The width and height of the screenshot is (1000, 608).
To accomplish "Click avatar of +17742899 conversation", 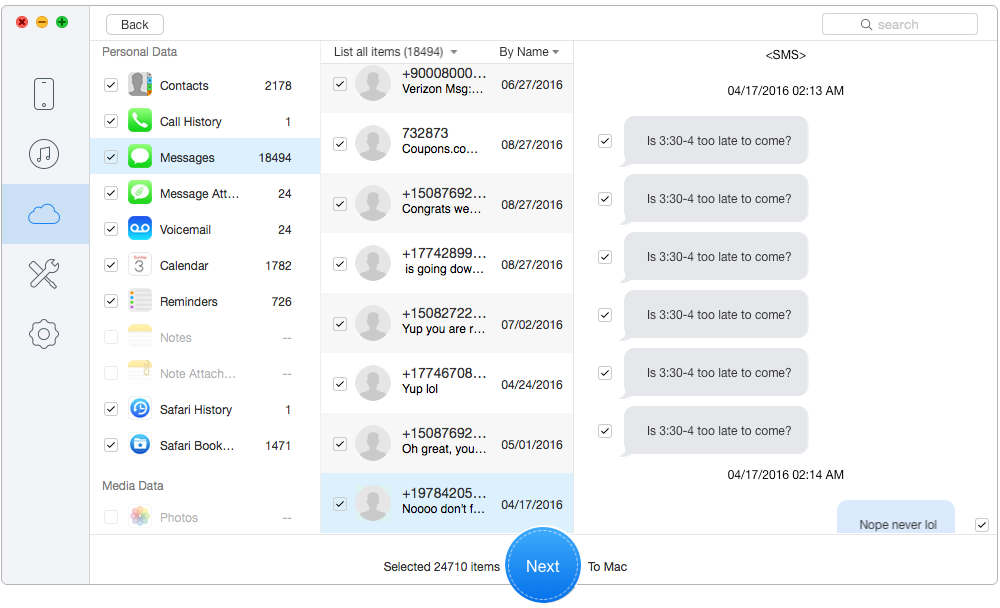I will point(372,263).
